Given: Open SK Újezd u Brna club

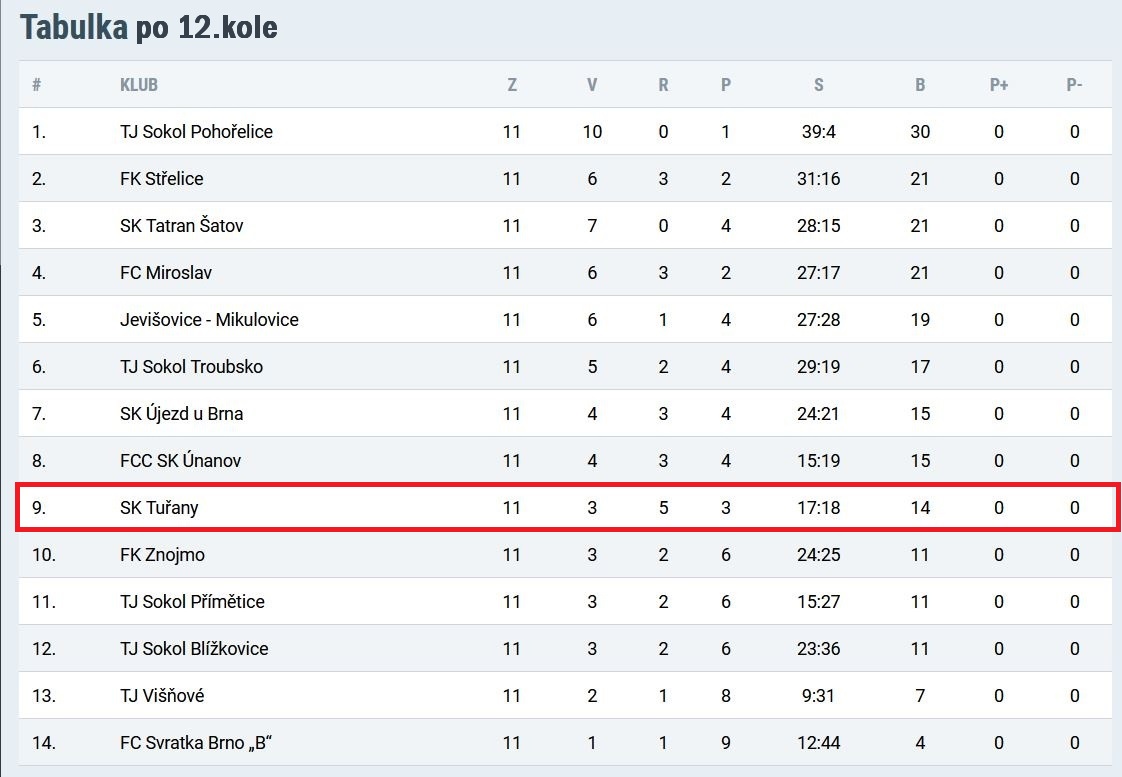Looking at the screenshot, I should pyautogui.click(x=182, y=414).
